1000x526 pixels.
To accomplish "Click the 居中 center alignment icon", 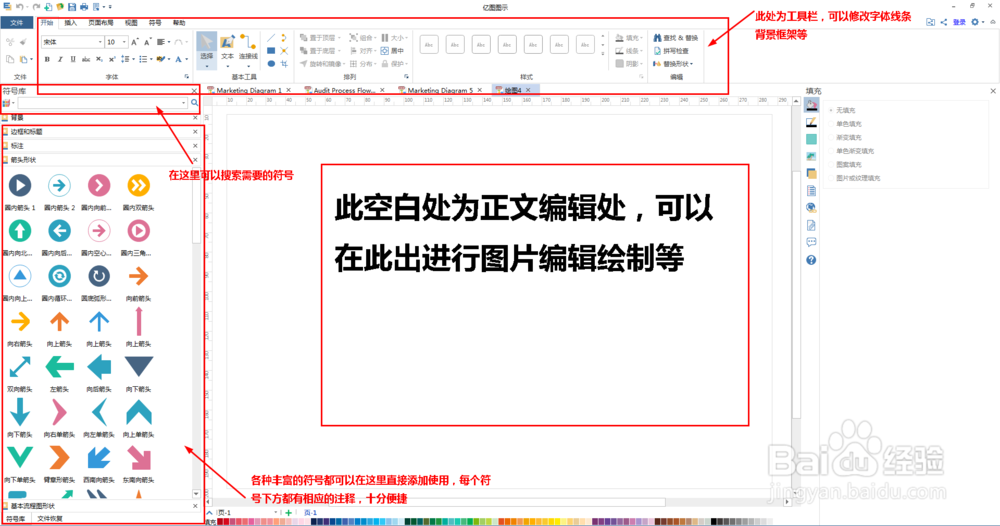I will 392,50.
